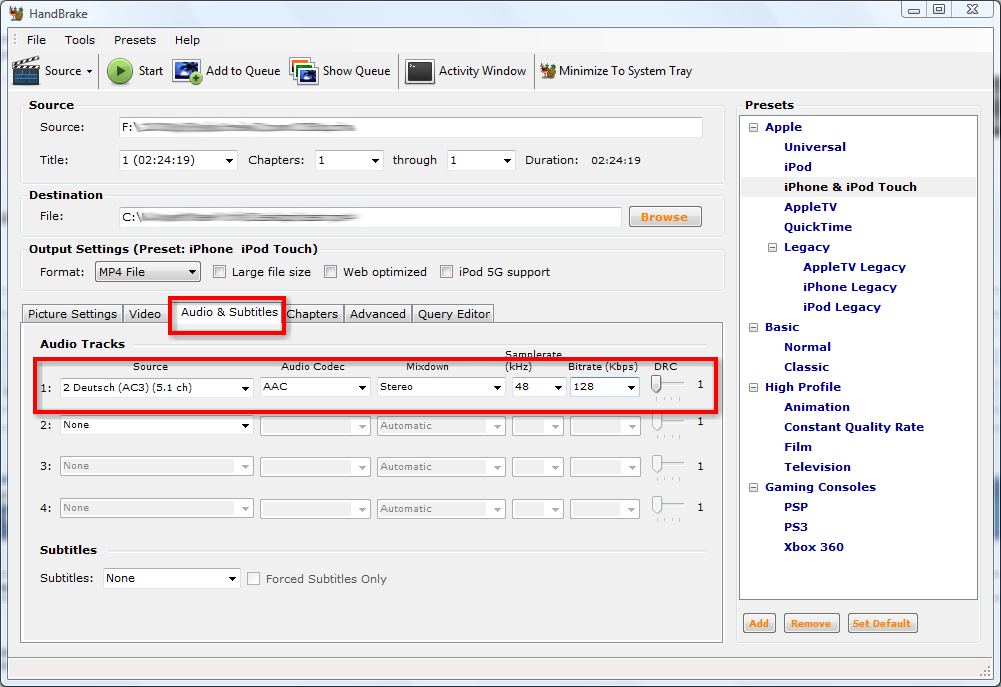The image size is (1001, 687).
Task: Select the Universal preset
Action: point(815,147)
